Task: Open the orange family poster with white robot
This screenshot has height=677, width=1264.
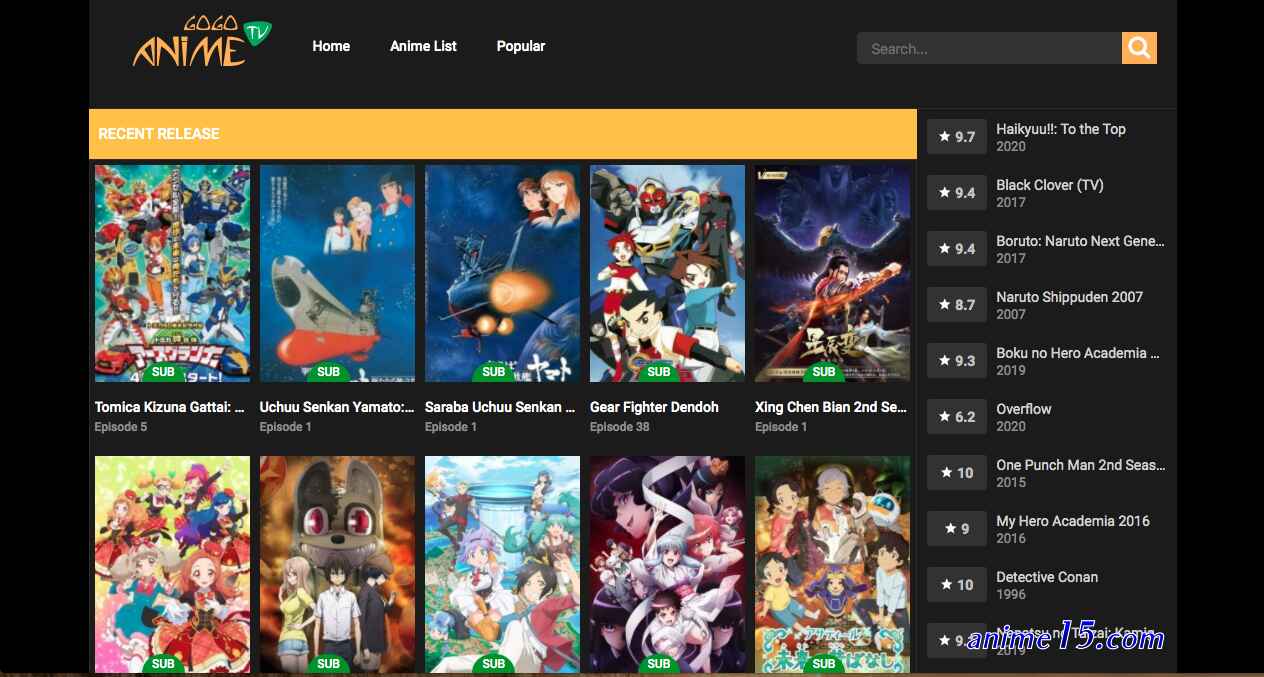Action: coord(832,565)
